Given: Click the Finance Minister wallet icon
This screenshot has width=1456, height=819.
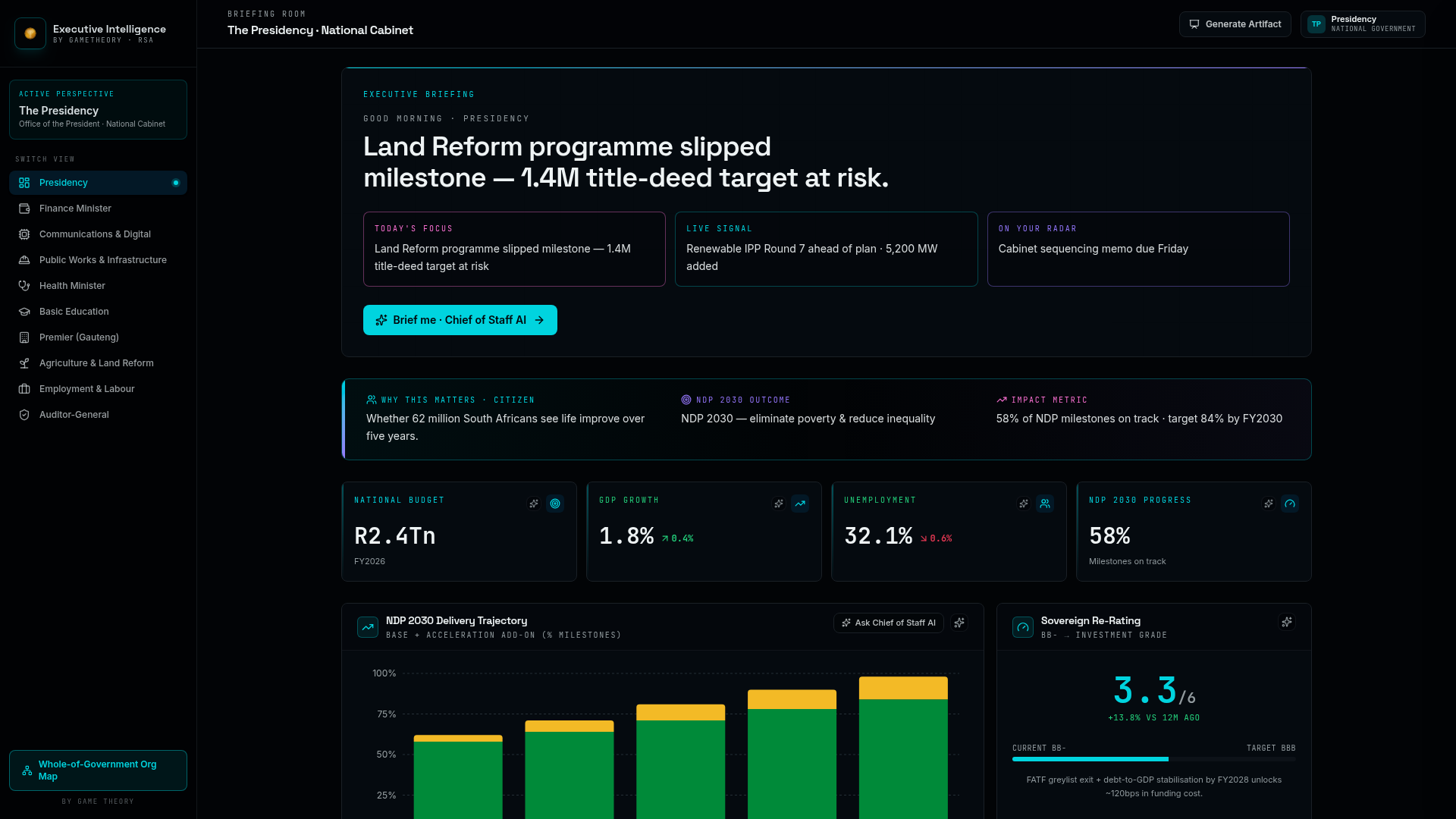Looking at the screenshot, I should point(24,209).
